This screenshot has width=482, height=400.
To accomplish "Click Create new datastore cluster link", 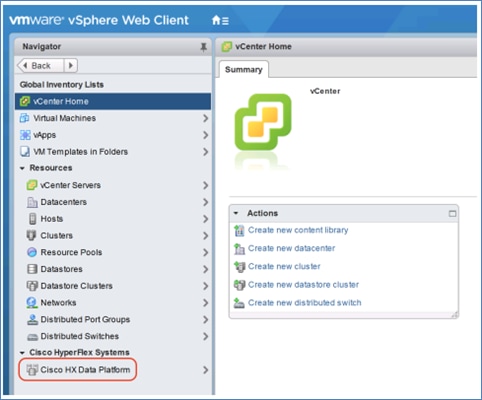I will [x=303, y=285].
